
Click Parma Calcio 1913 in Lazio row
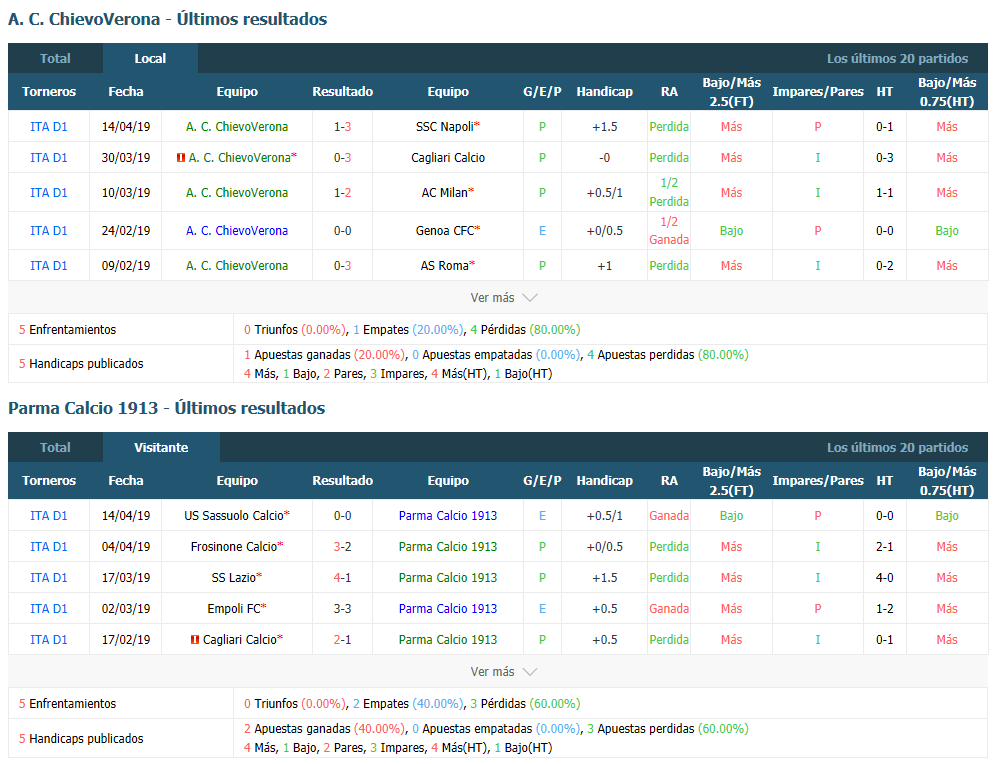(x=448, y=577)
